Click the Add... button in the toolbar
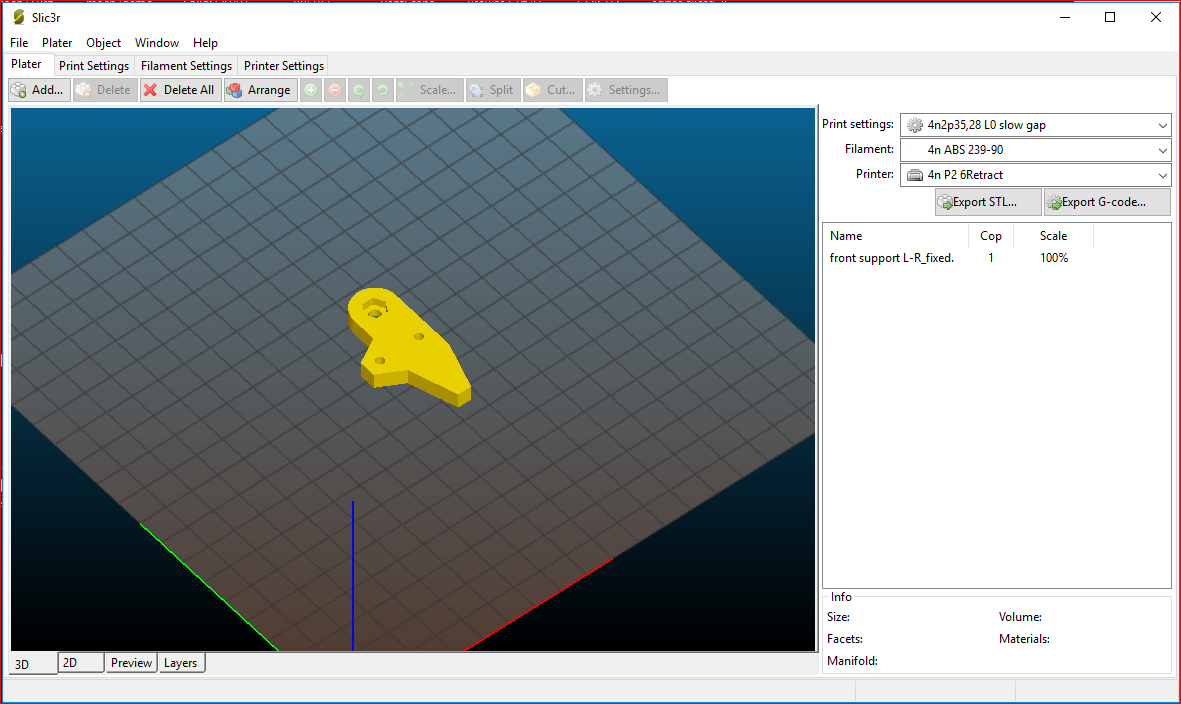The width and height of the screenshot is (1181, 704). coord(40,90)
